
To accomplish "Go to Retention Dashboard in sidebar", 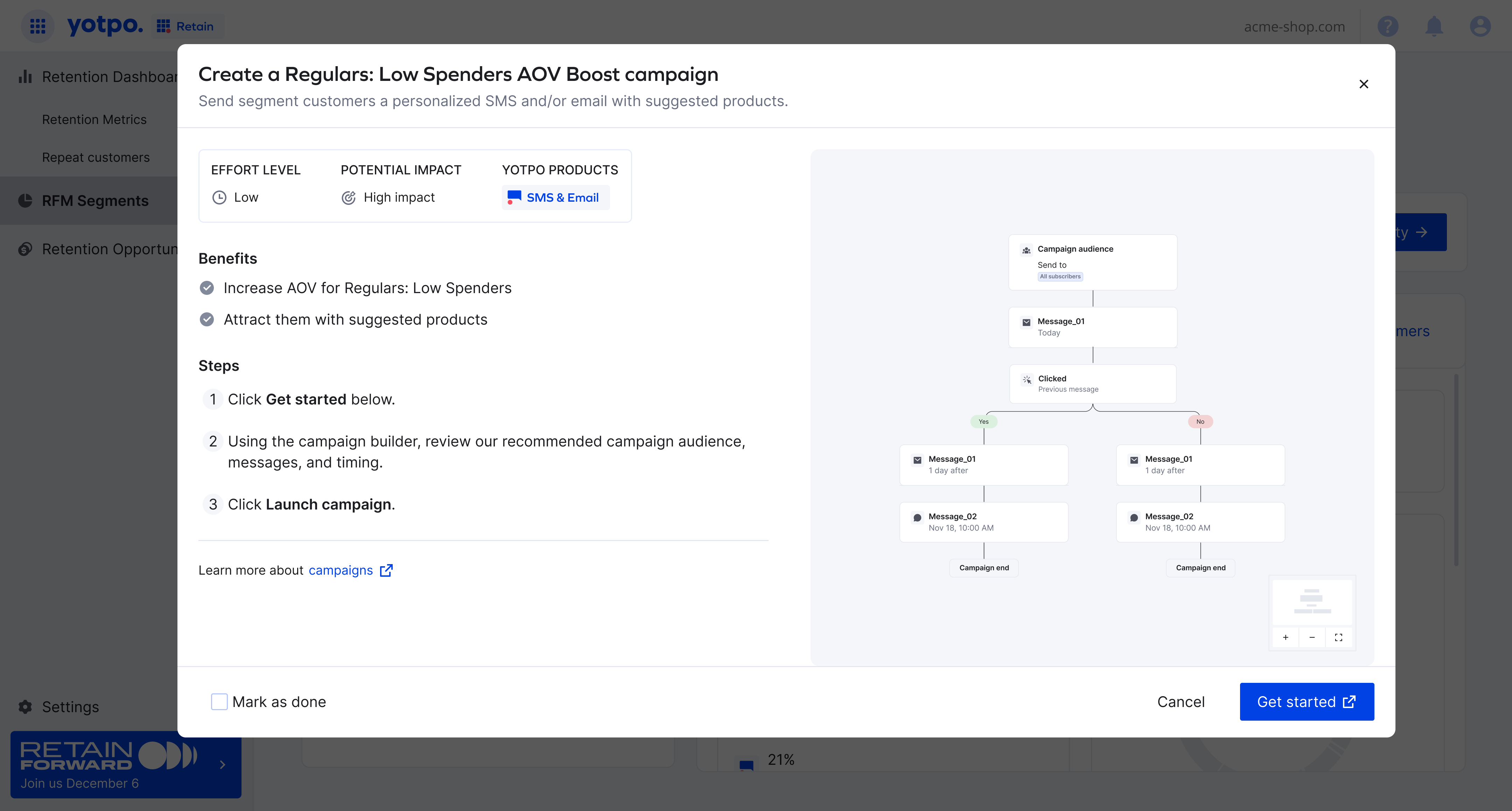I will [97, 76].
